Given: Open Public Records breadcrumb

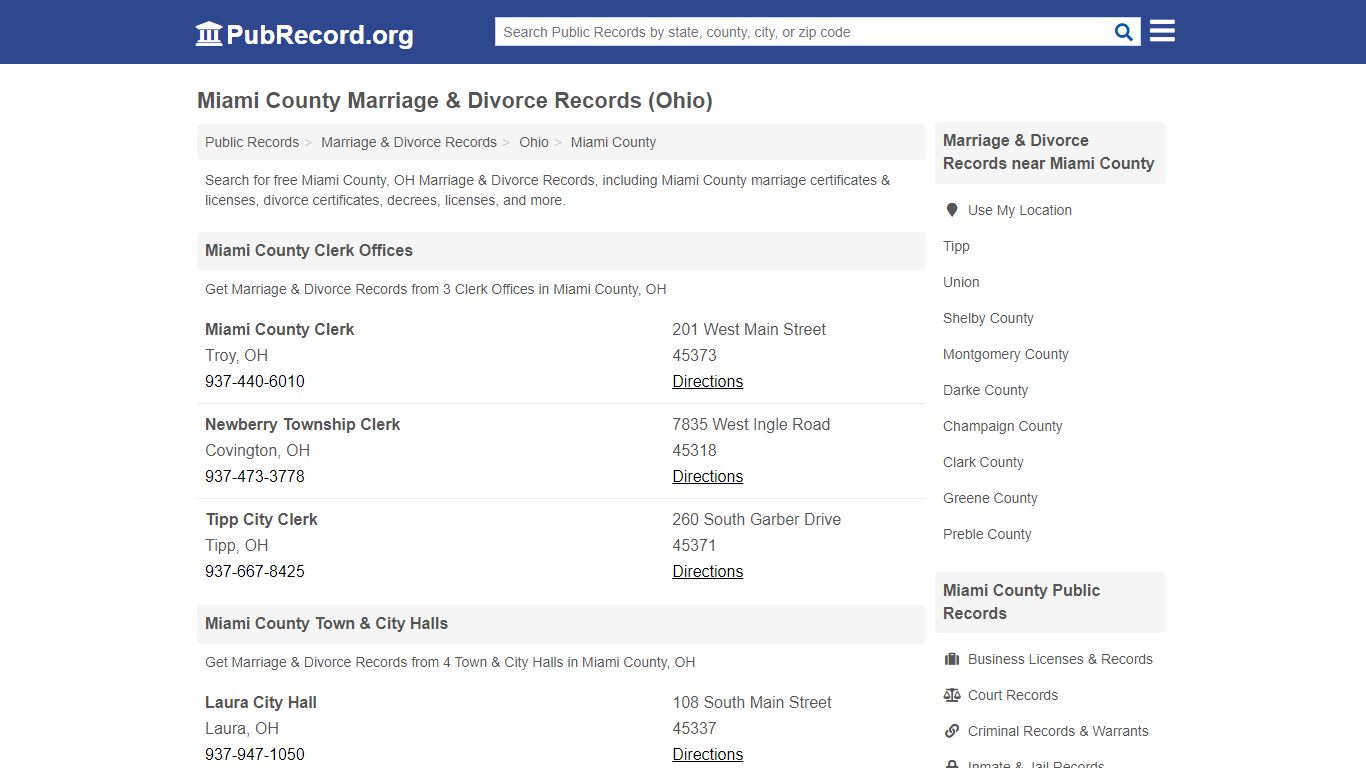Looking at the screenshot, I should click(x=252, y=142).
